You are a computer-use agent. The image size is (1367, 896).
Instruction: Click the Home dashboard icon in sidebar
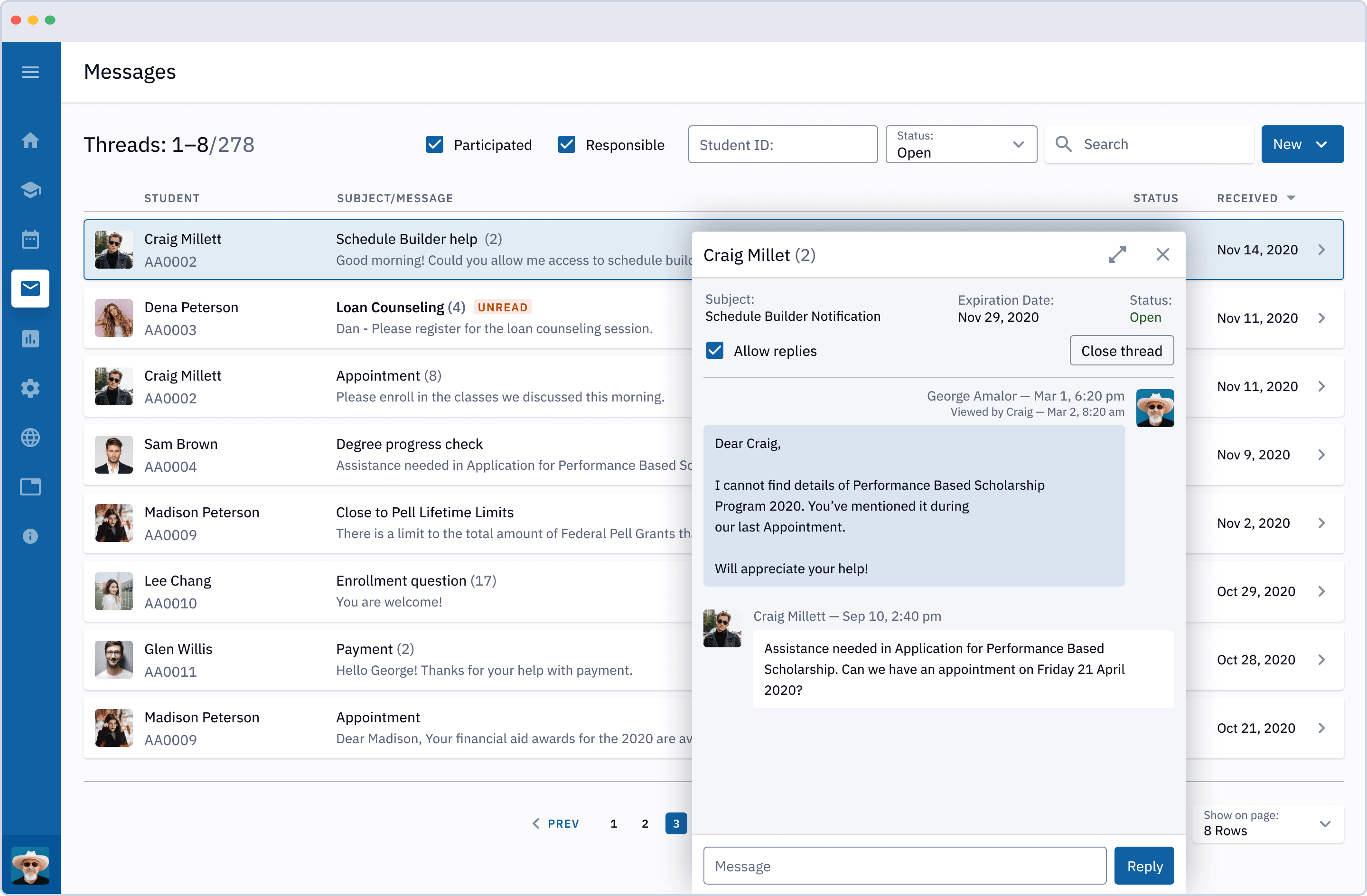coord(30,140)
